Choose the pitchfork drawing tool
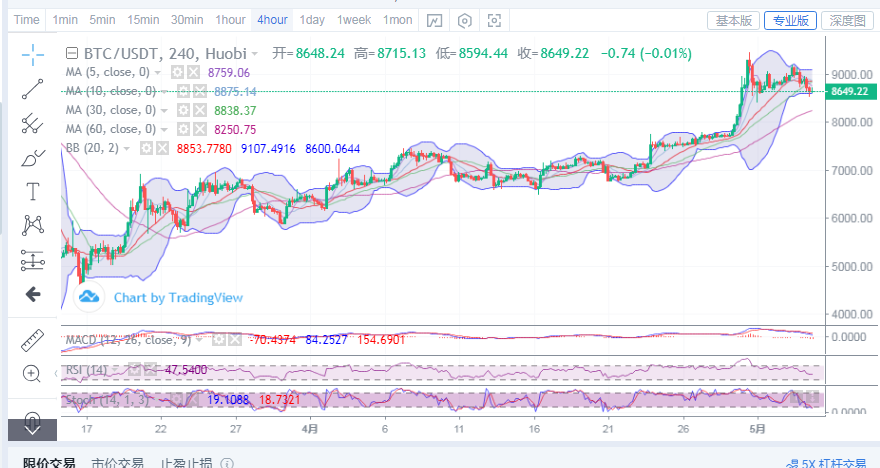880x468 pixels. pos(33,123)
